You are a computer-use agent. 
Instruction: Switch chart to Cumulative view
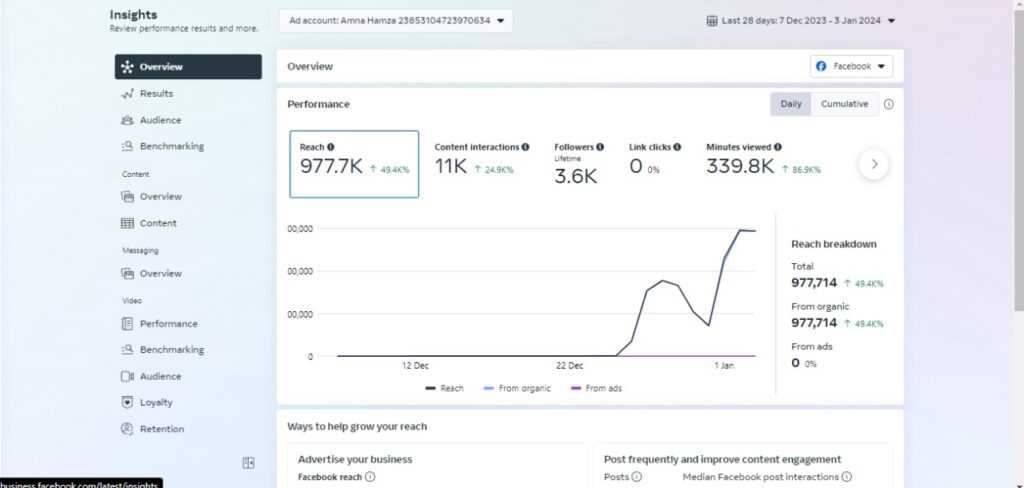click(x=844, y=104)
